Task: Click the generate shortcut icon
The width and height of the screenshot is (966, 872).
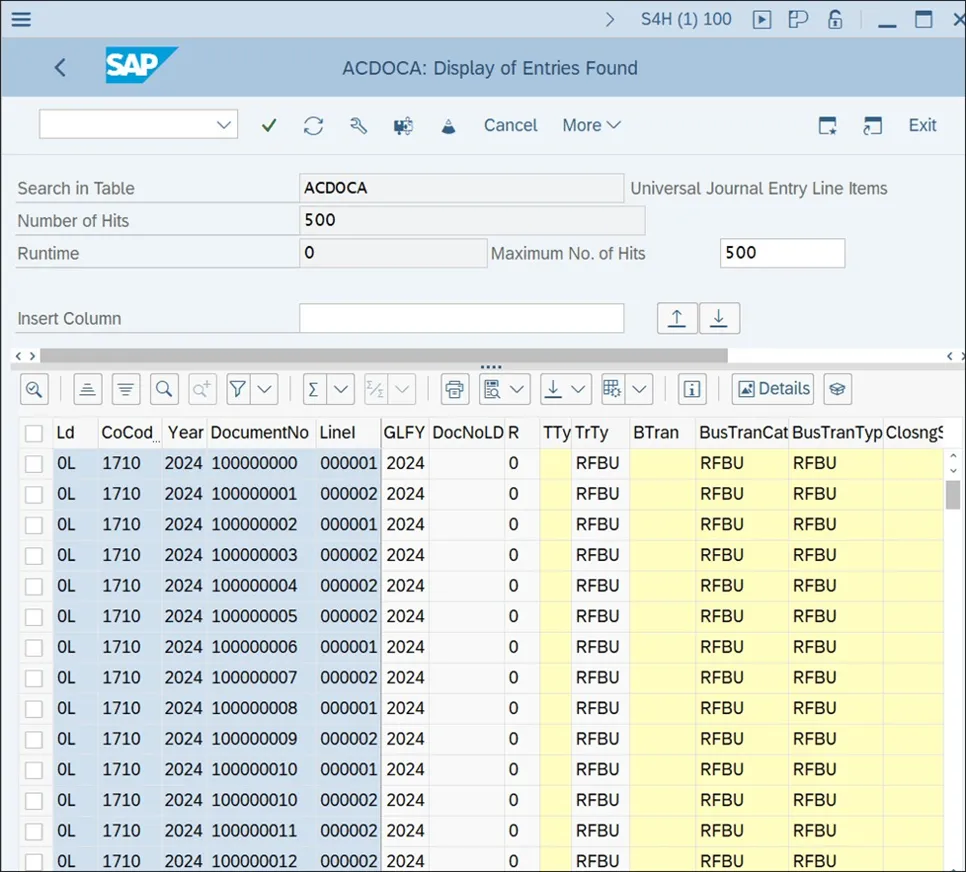Action: tap(872, 126)
